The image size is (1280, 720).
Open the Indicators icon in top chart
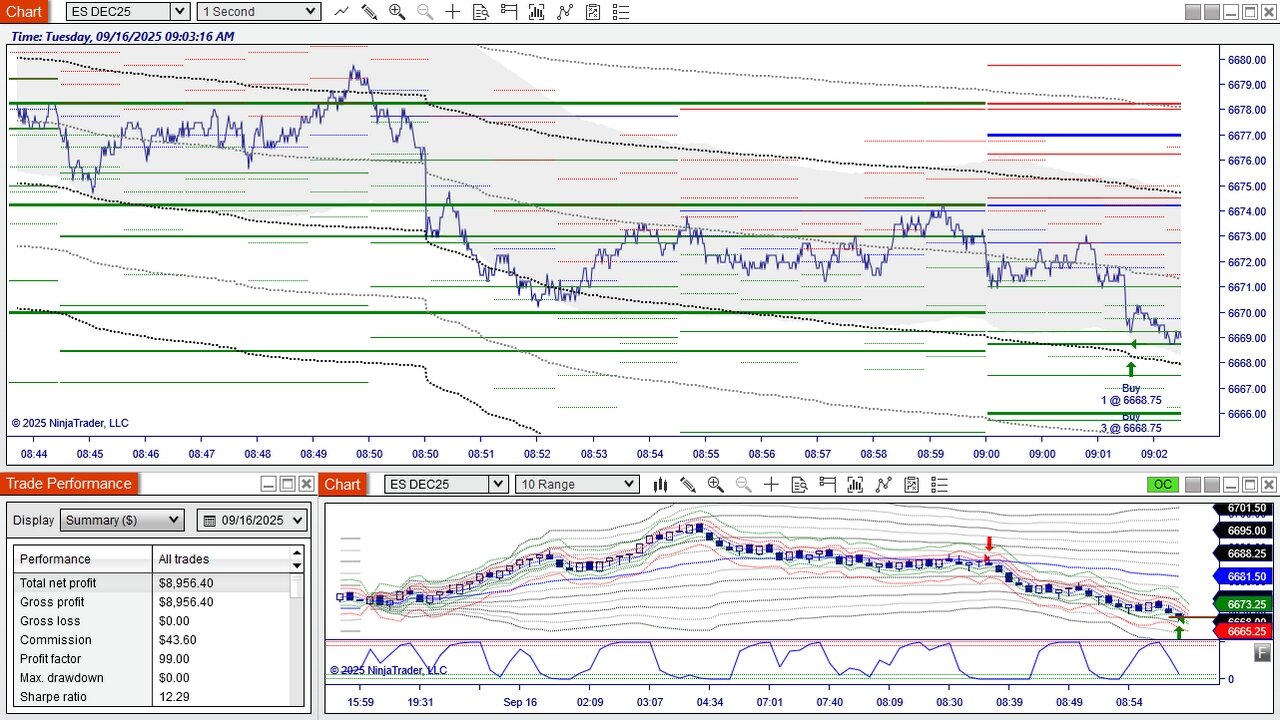coord(565,12)
